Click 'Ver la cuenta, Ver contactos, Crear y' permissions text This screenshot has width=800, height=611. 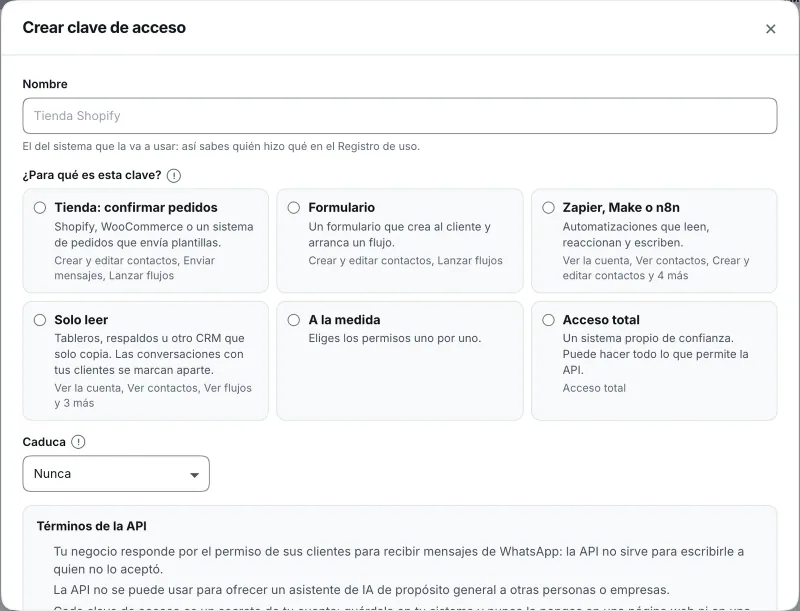tap(656, 268)
